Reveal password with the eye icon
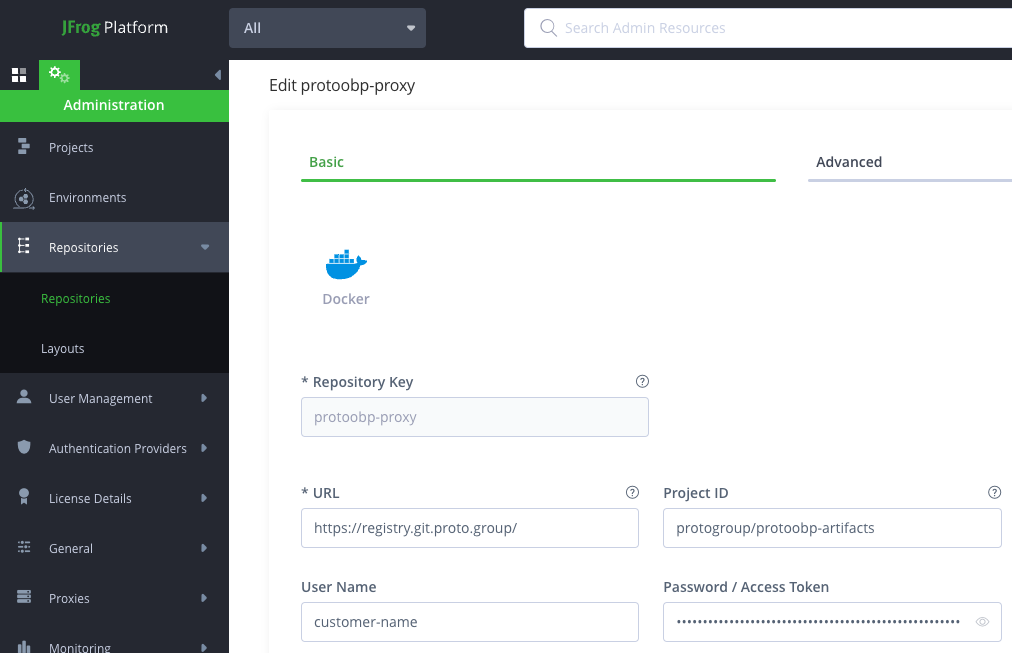1012x653 pixels. coord(982,622)
